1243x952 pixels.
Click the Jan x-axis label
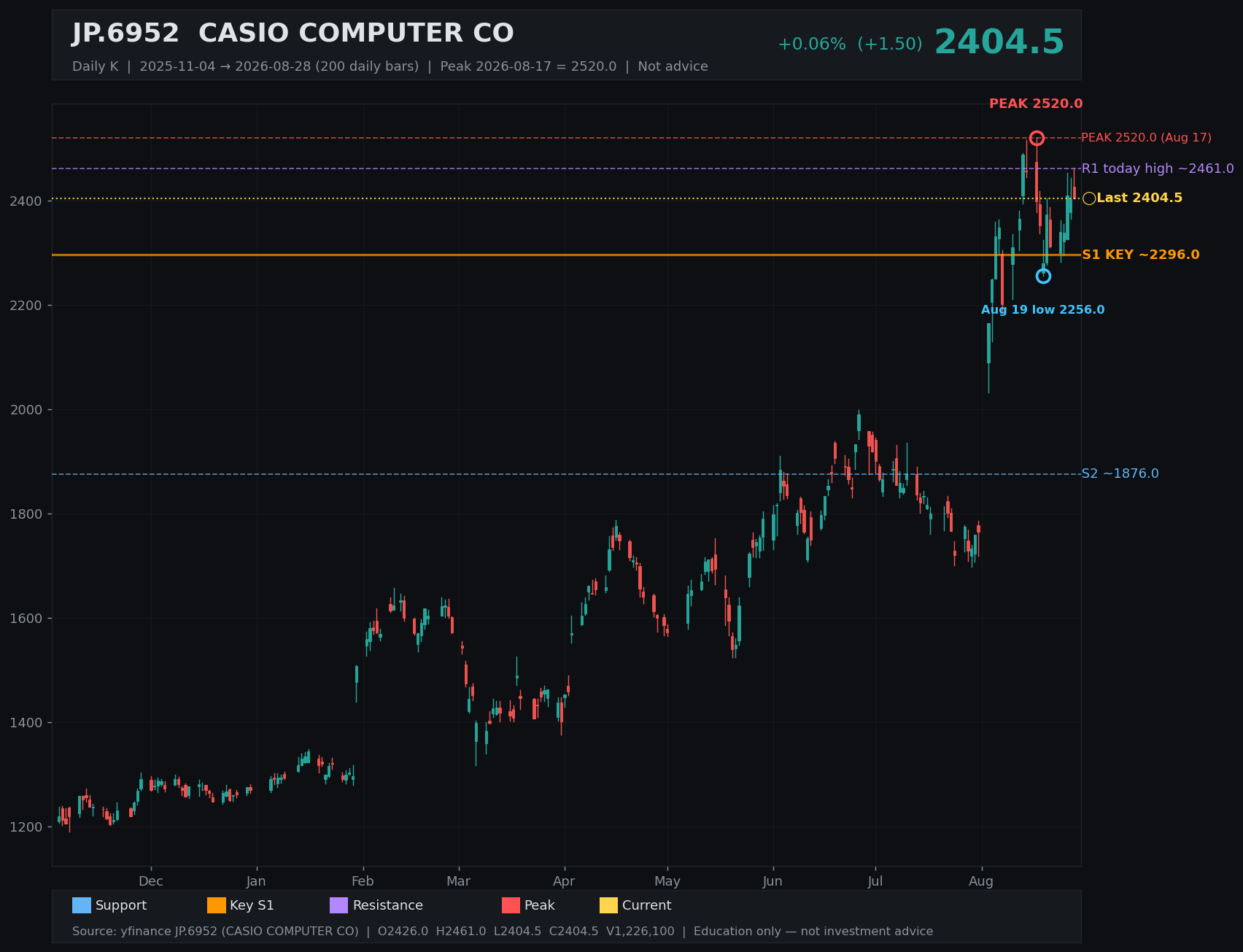tap(256, 881)
